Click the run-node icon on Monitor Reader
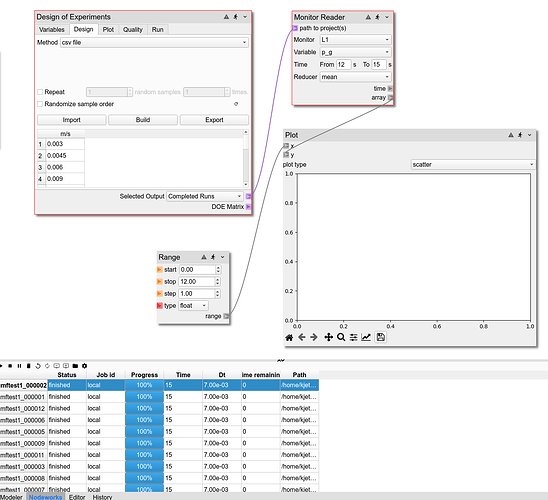The height and width of the screenshot is (500, 548). [377, 17]
